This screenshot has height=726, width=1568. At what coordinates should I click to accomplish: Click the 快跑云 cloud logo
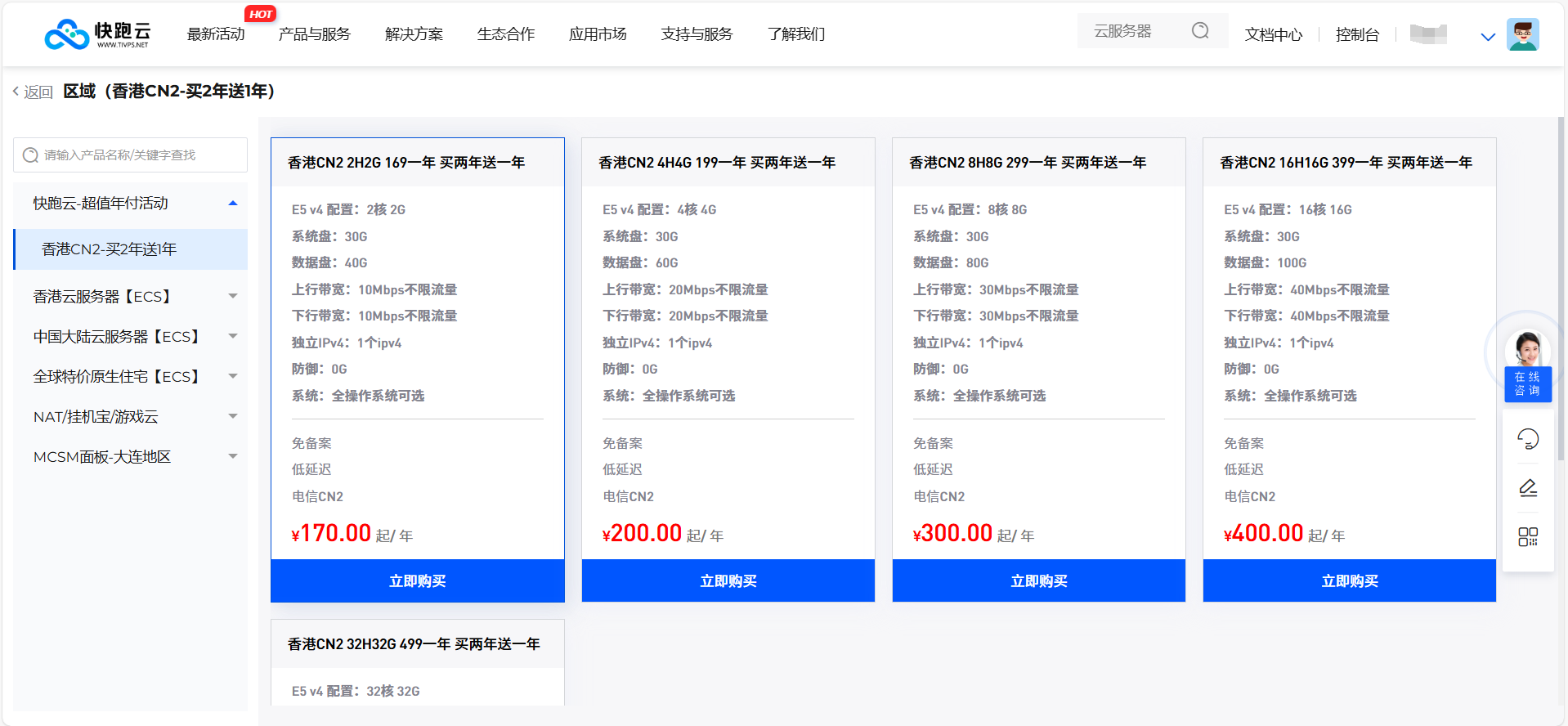pyautogui.click(x=96, y=34)
